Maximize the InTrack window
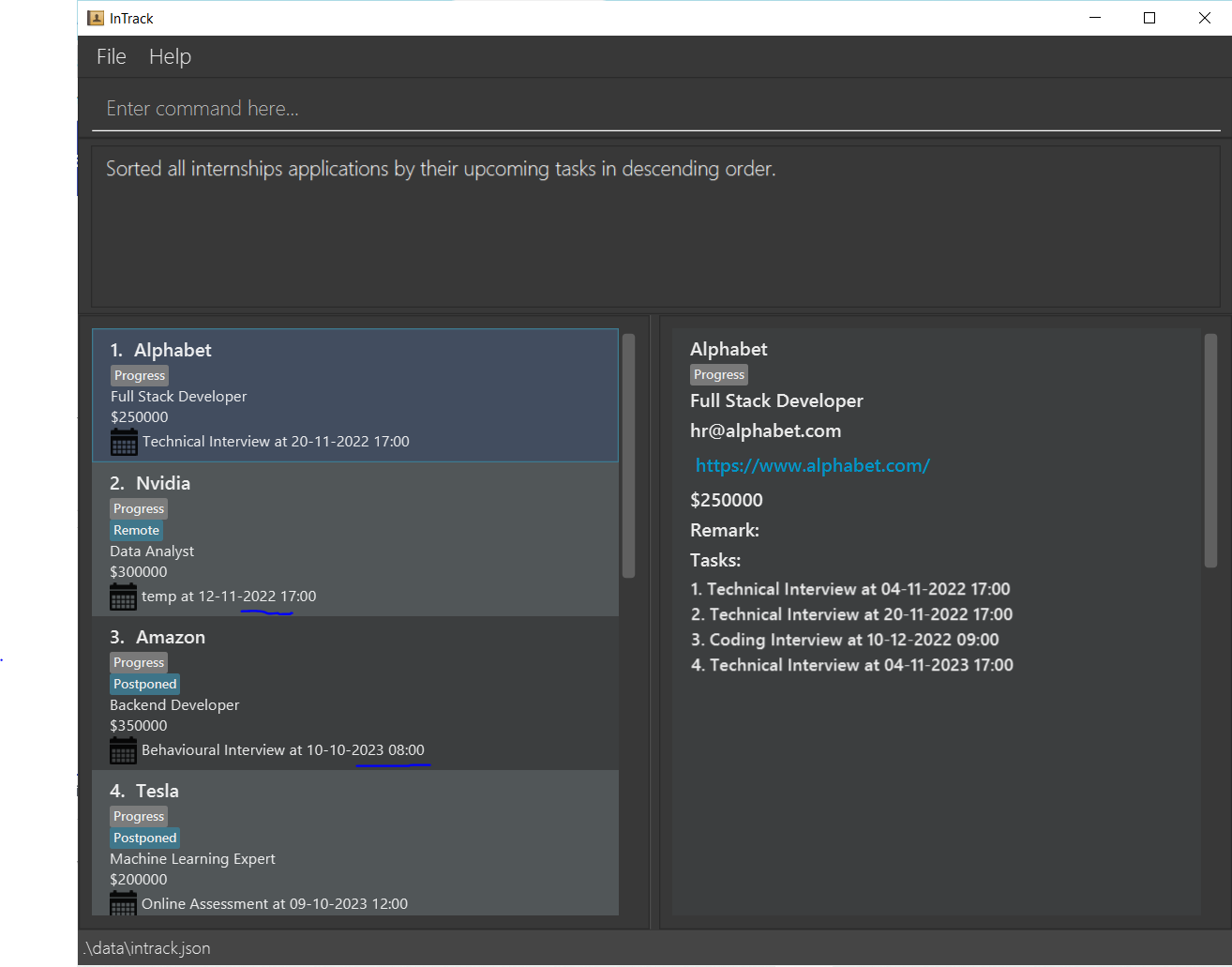Viewport: 1232px width, 967px height. coord(1149,18)
